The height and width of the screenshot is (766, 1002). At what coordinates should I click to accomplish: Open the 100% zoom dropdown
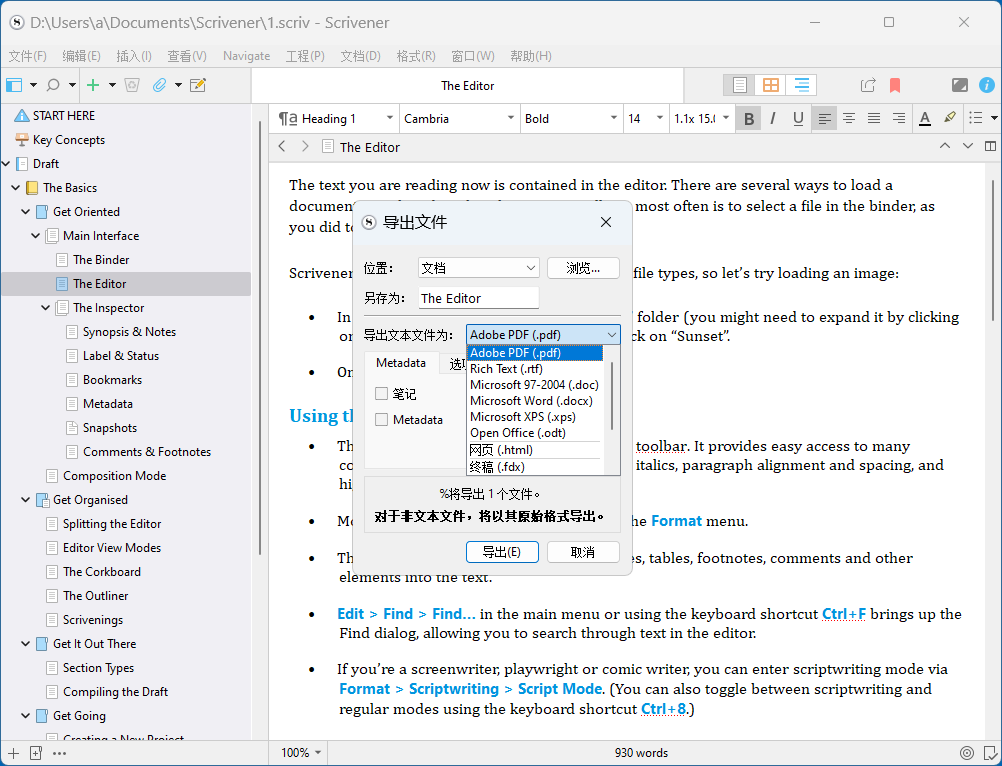click(301, 753)
